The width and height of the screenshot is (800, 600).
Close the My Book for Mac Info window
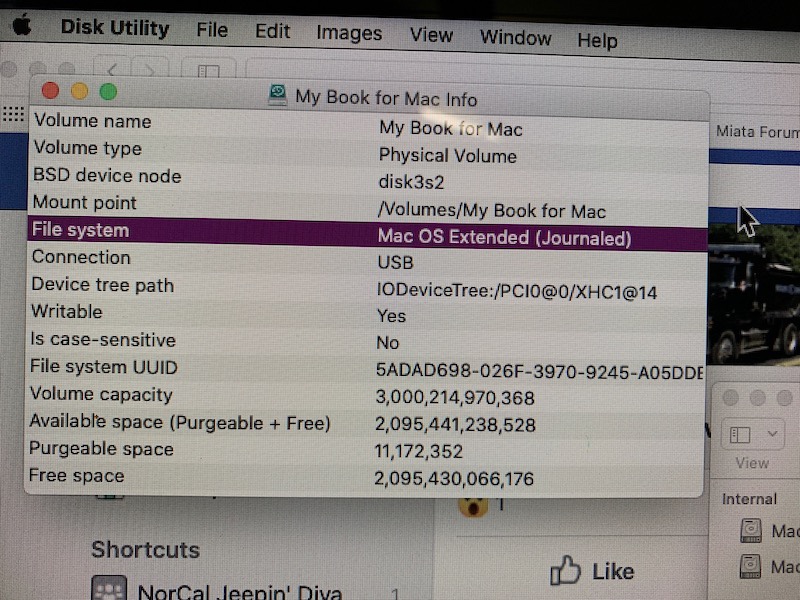click(50, 91)
